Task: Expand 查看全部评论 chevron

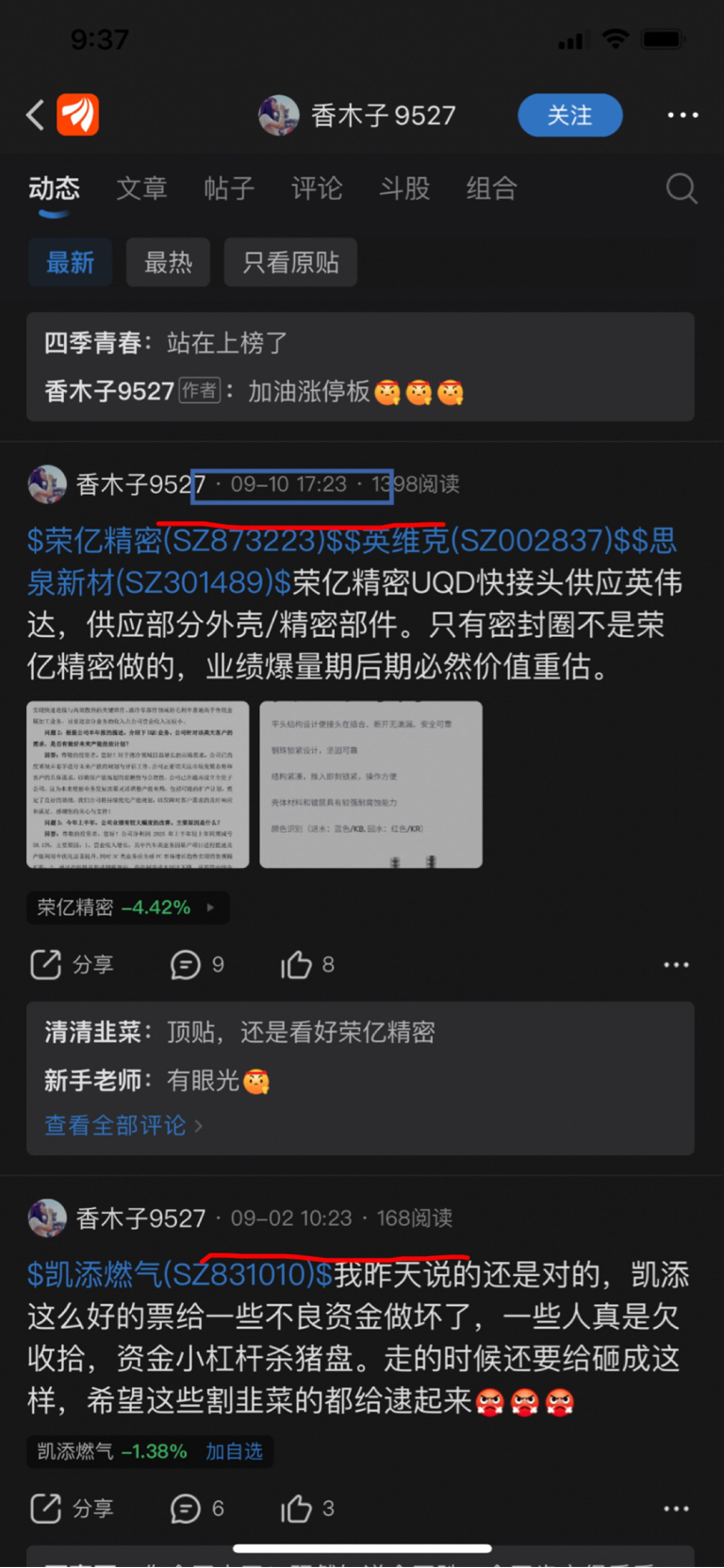Action: 198,1126
